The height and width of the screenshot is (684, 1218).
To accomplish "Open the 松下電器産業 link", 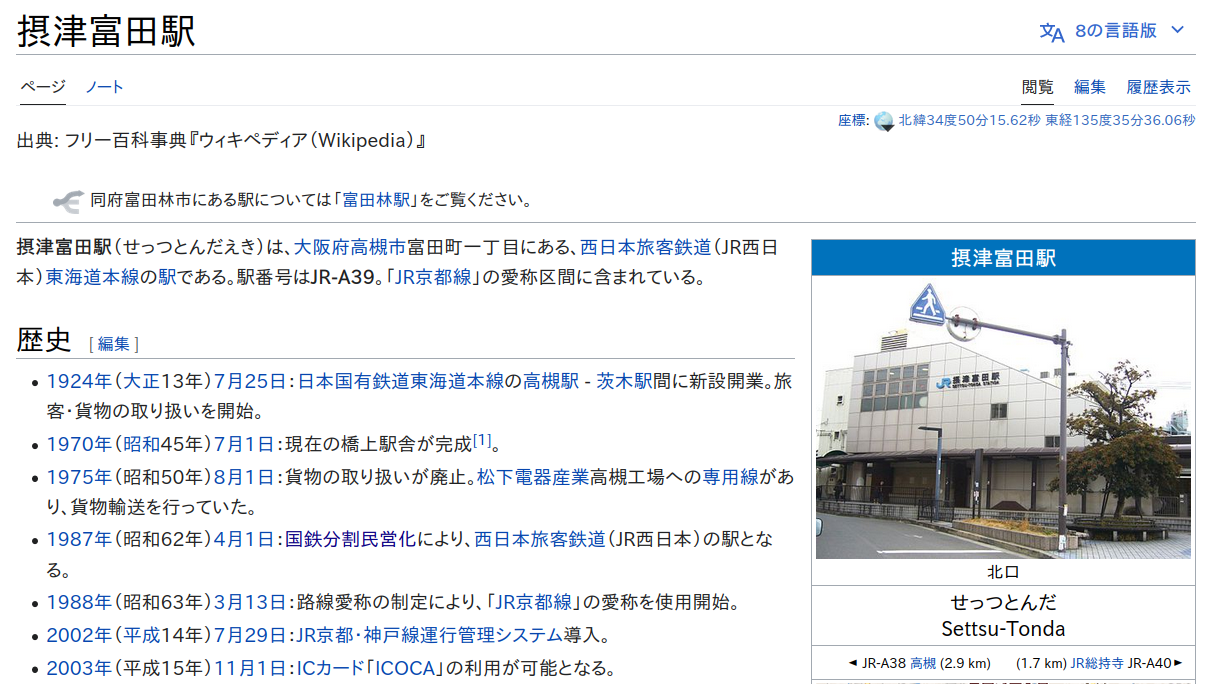I will pos(533,477).
